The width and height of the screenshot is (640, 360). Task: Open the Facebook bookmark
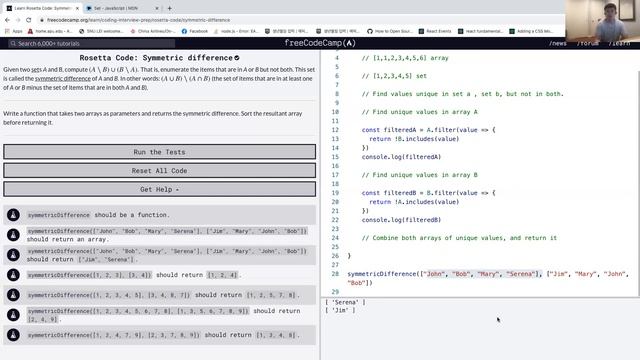[195, 31]
